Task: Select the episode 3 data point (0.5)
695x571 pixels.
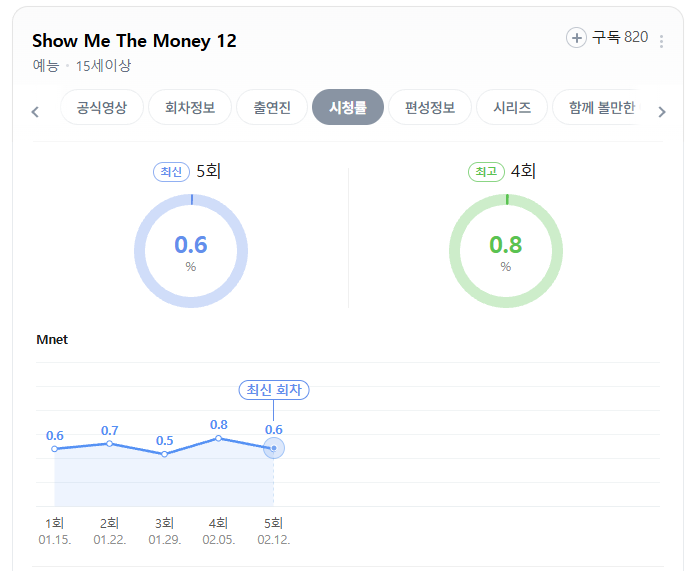Action: (x=165, y=454)
